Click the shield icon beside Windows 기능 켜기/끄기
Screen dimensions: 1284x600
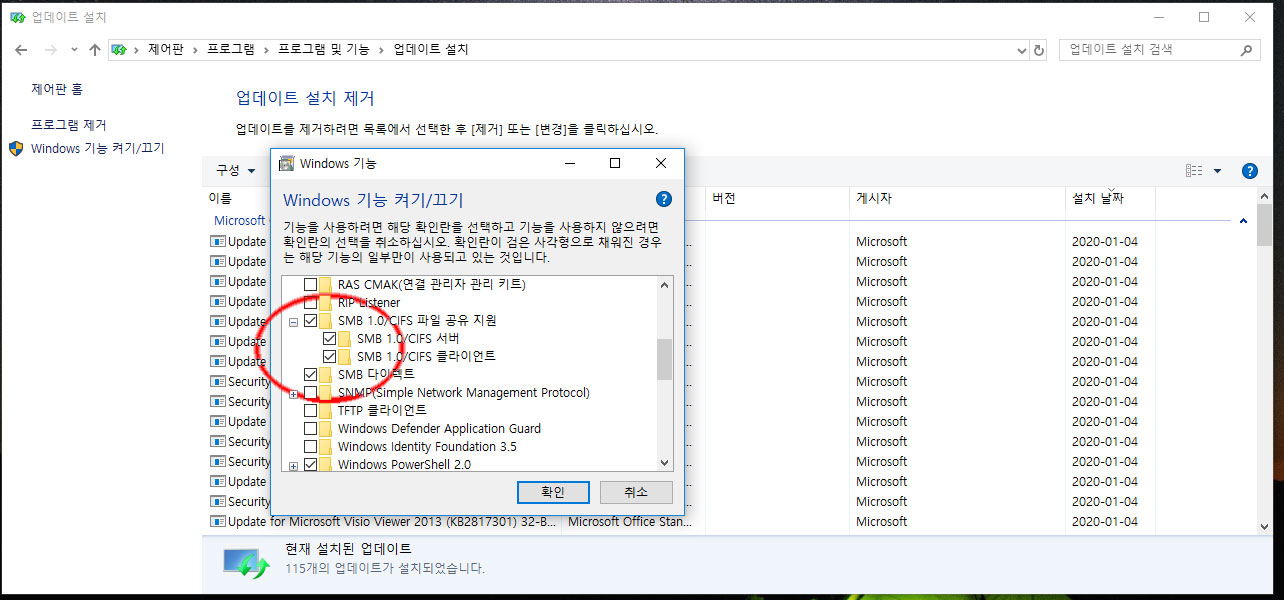tap(16, 149)
